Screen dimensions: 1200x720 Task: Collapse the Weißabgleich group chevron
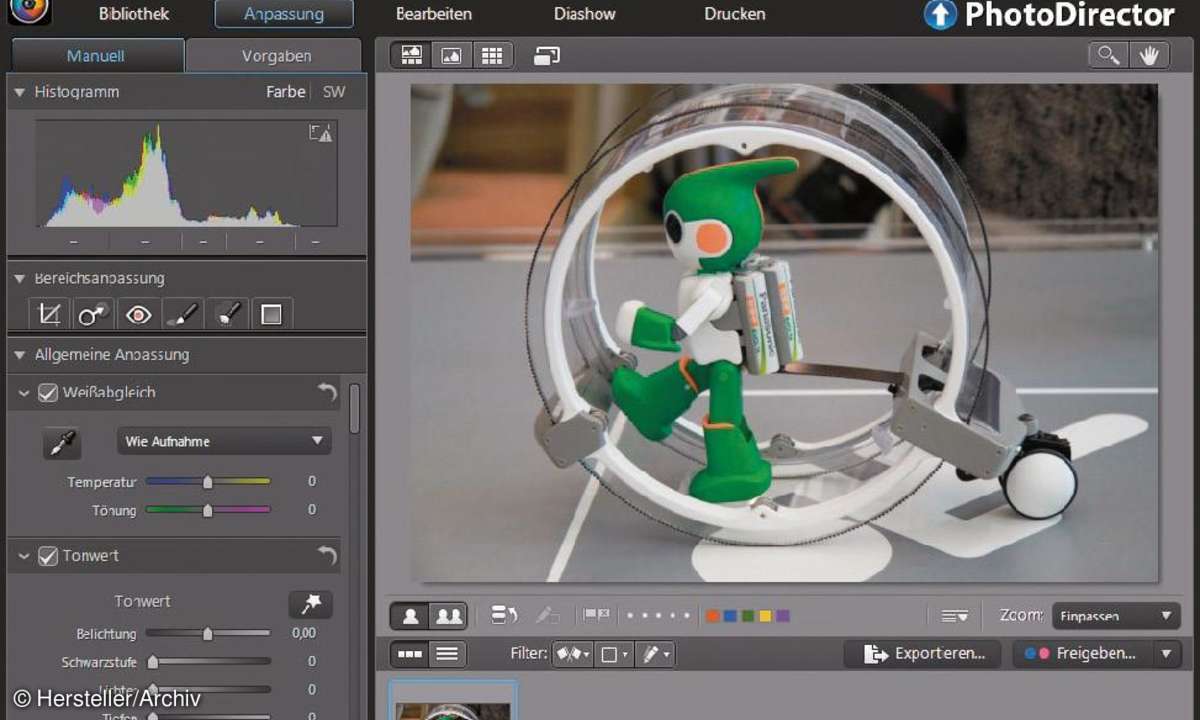(24, 393)
